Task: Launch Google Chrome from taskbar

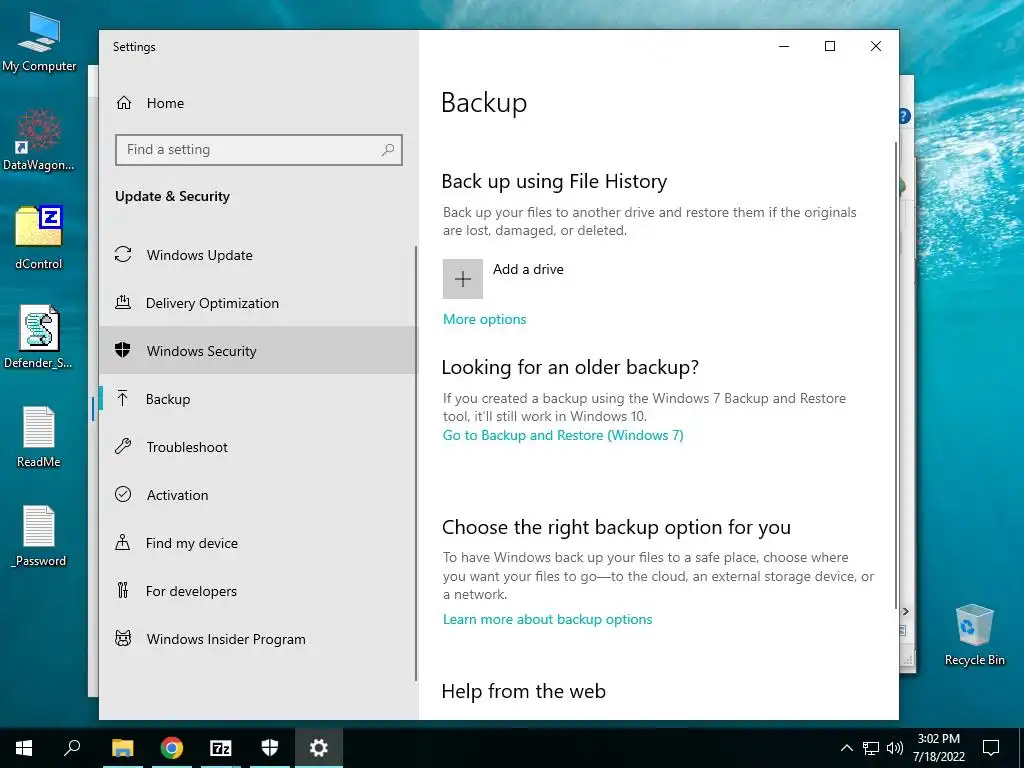Action: click(171, 748)
